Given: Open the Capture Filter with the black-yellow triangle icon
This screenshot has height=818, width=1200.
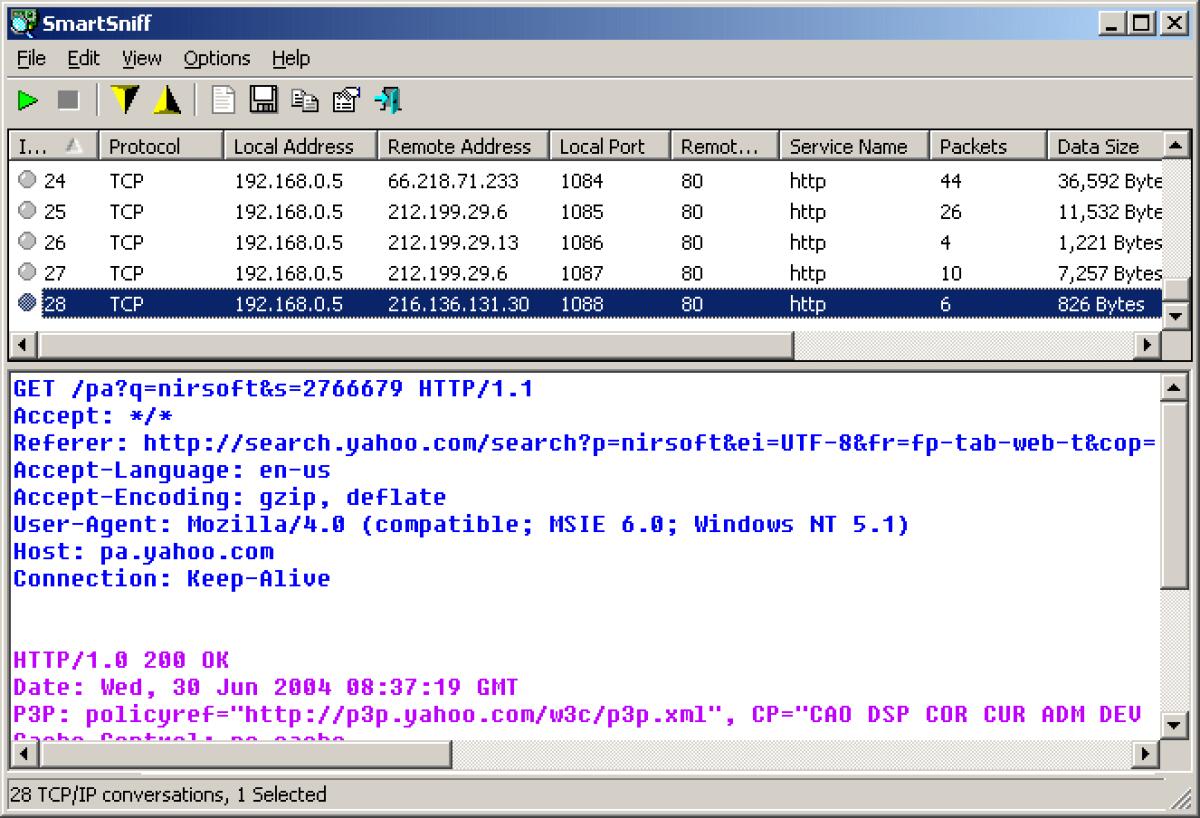Looking at the screenshot, I should tap(125, 100).
